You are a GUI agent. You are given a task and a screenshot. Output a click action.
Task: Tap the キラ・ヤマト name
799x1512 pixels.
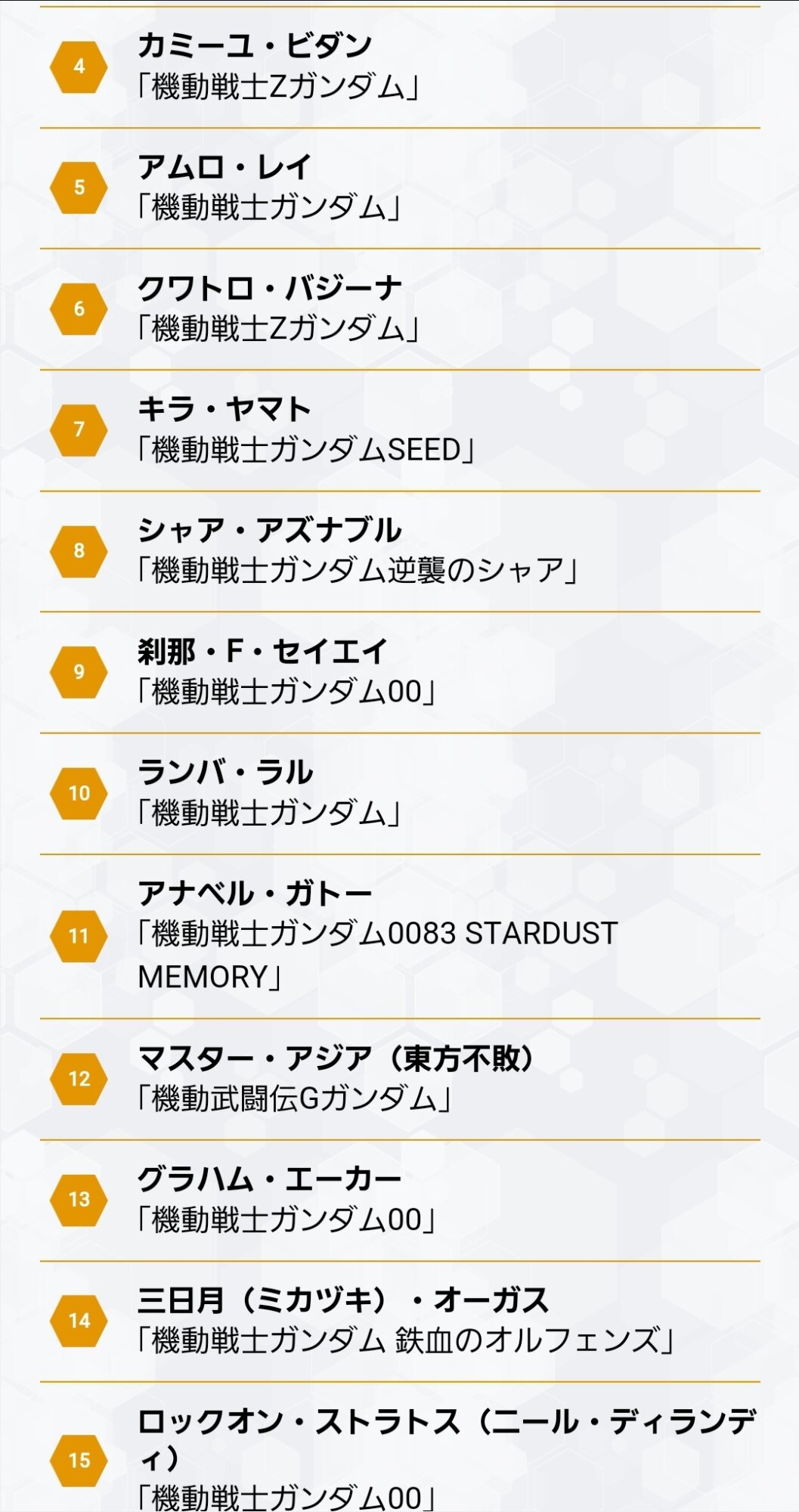tap(225, 409)
